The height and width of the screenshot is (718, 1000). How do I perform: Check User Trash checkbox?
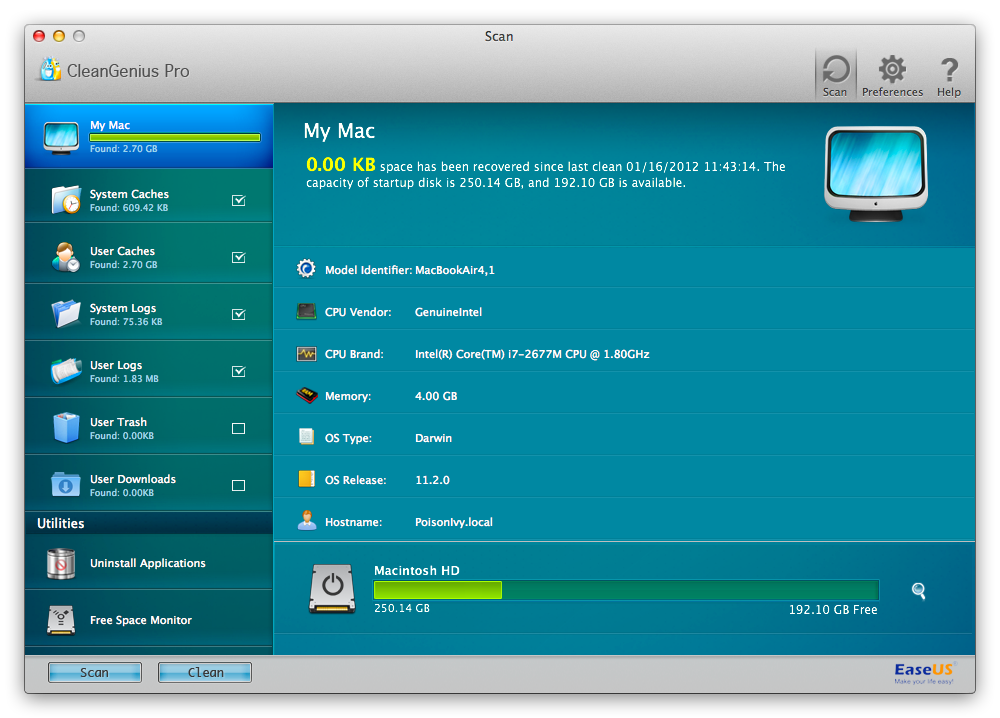(239, 429)
